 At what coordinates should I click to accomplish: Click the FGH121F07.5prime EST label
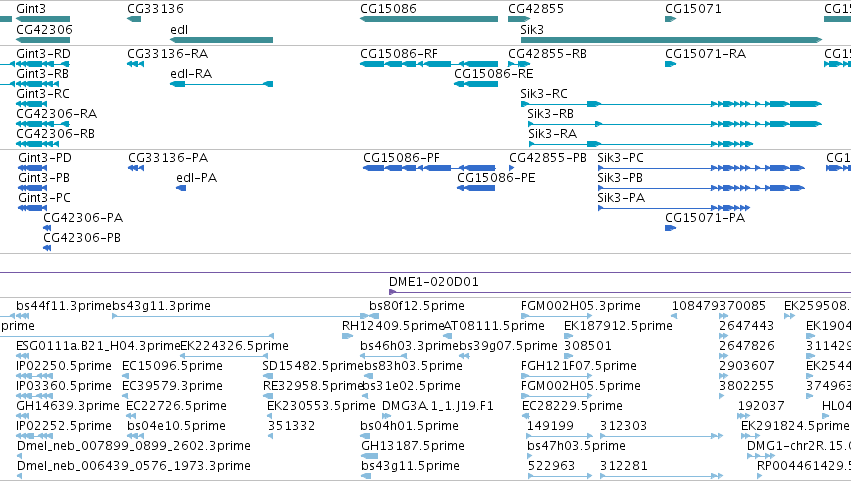click(579, 366)
